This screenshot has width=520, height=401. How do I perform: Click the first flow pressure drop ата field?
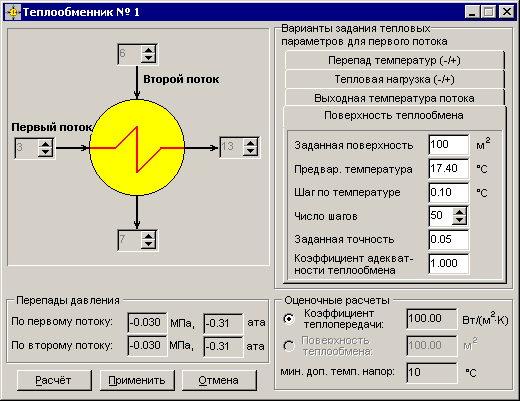tap(223, 323)
